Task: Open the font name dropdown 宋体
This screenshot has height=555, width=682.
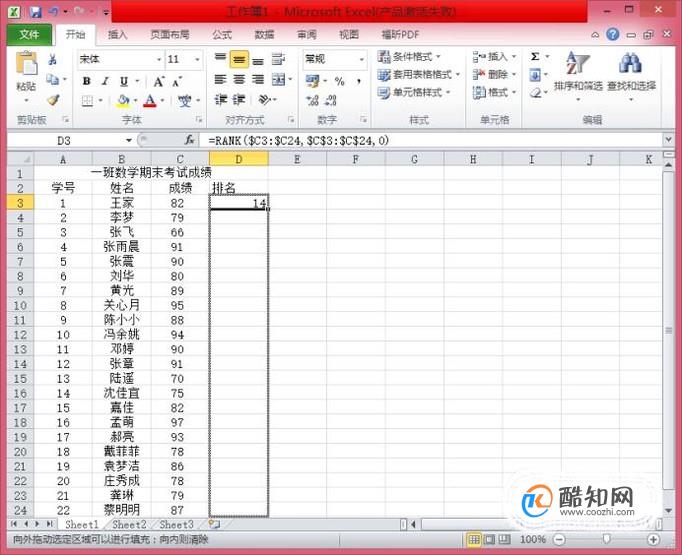Action: (x=159, y=60)
